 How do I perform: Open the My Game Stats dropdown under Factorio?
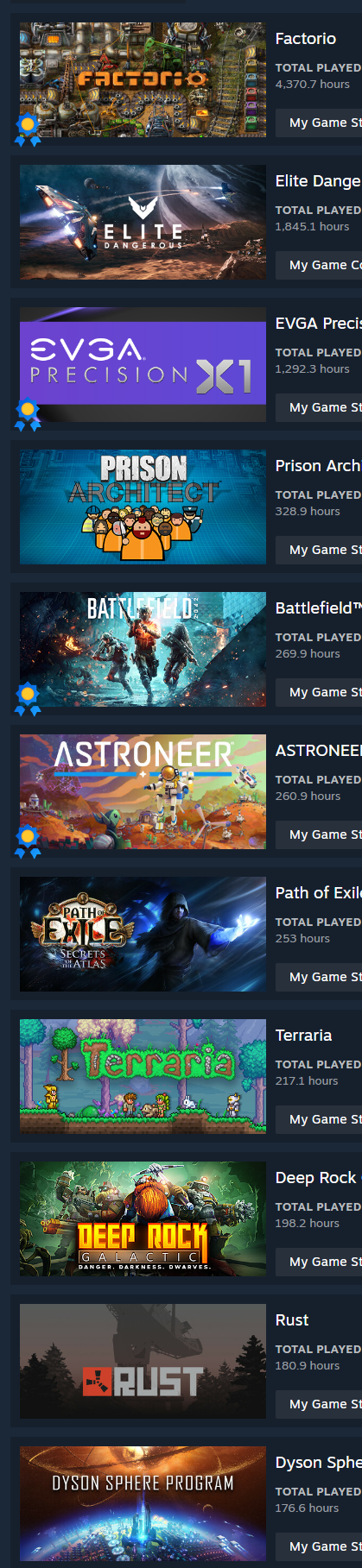click(x=319, y=123)
